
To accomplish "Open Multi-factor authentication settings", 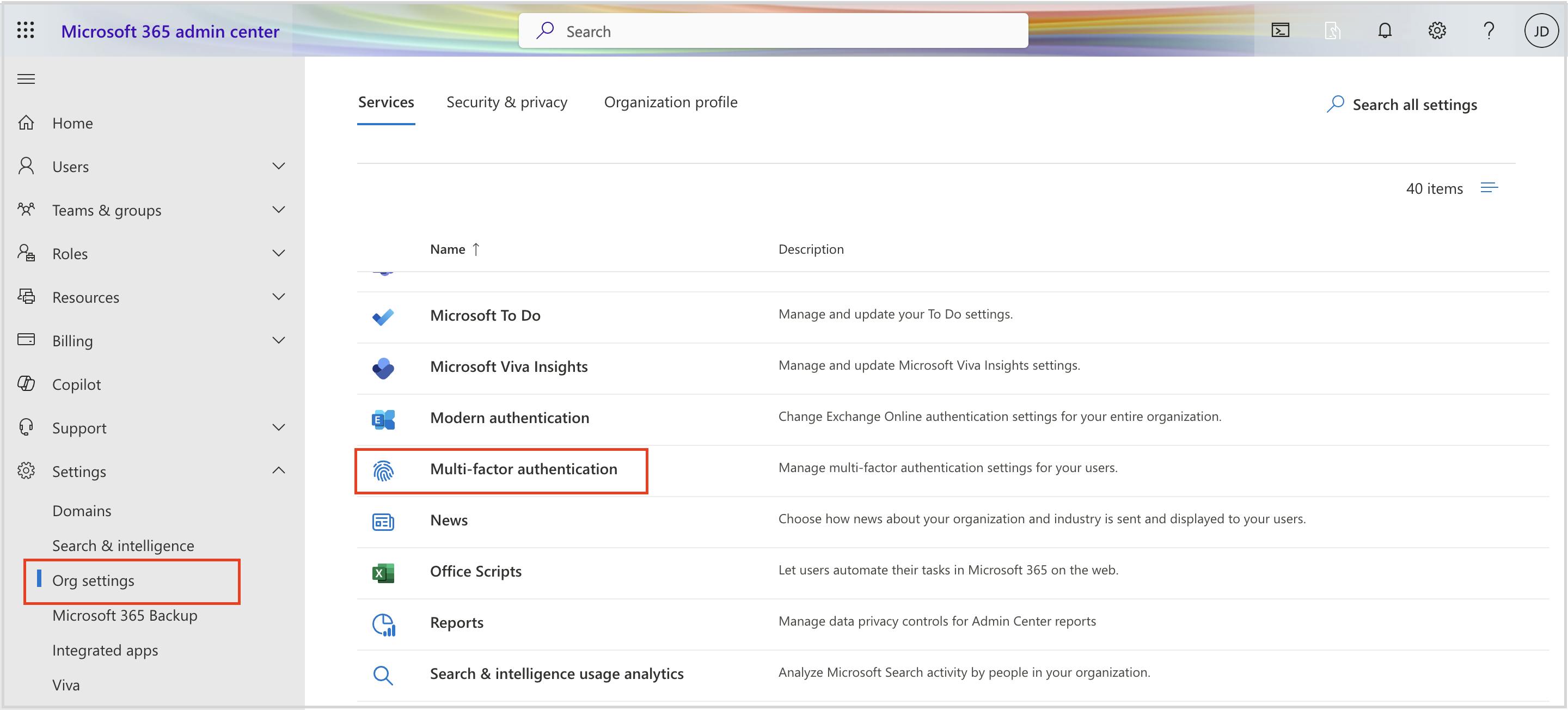I will click(523, 469).
